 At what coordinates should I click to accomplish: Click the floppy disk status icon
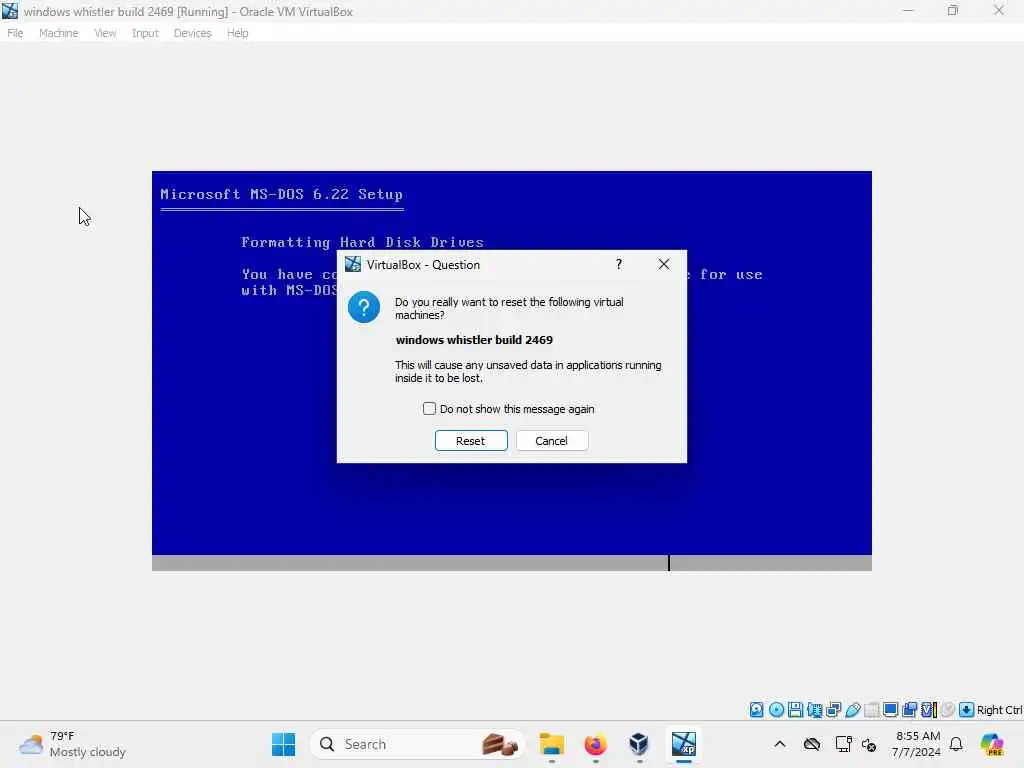click(x=795, y=710)
